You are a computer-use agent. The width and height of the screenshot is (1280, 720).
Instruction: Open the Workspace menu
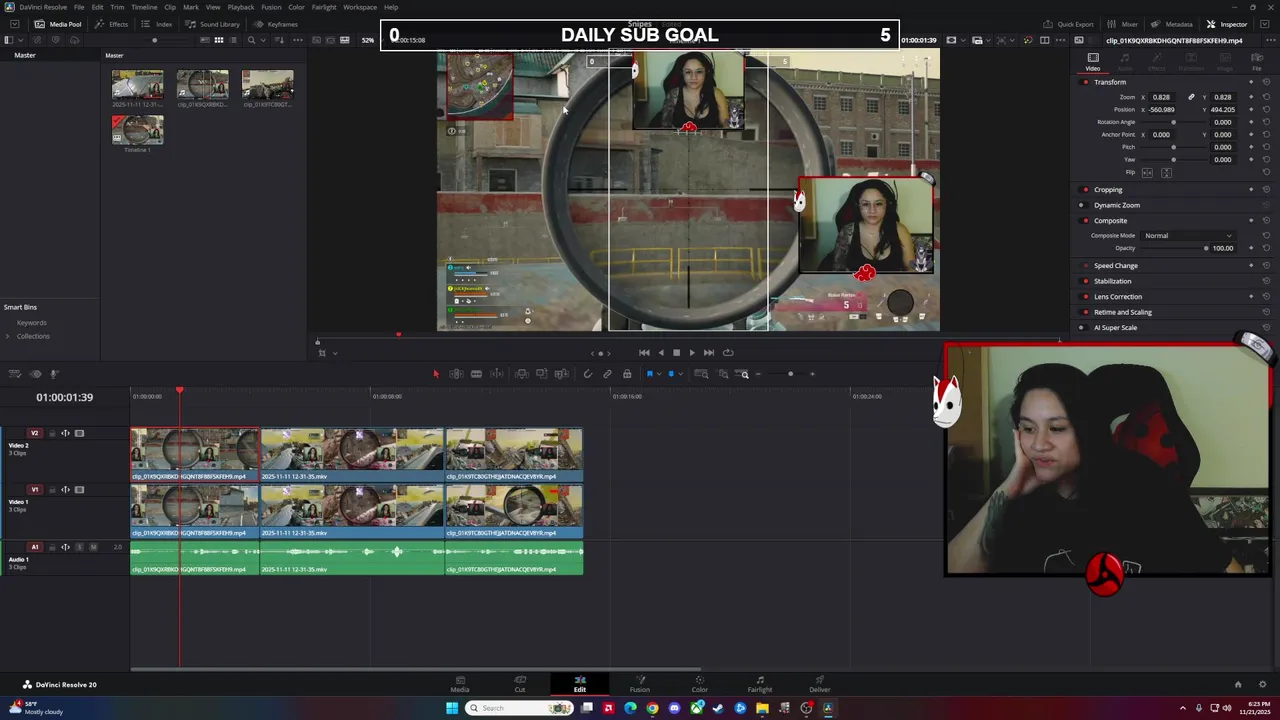click(x=360, y=7)
